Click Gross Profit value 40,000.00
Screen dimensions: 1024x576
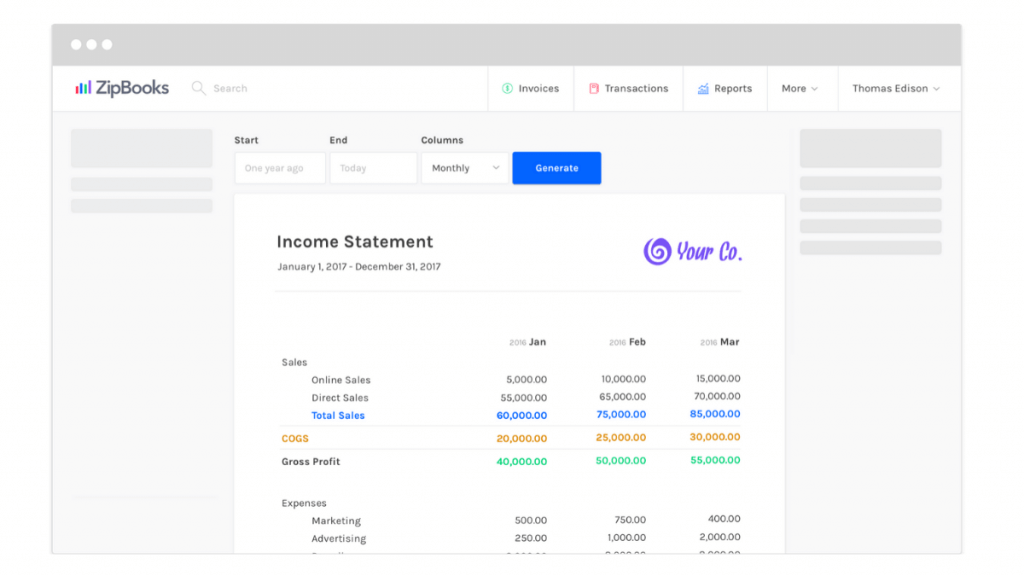point(522,461)
